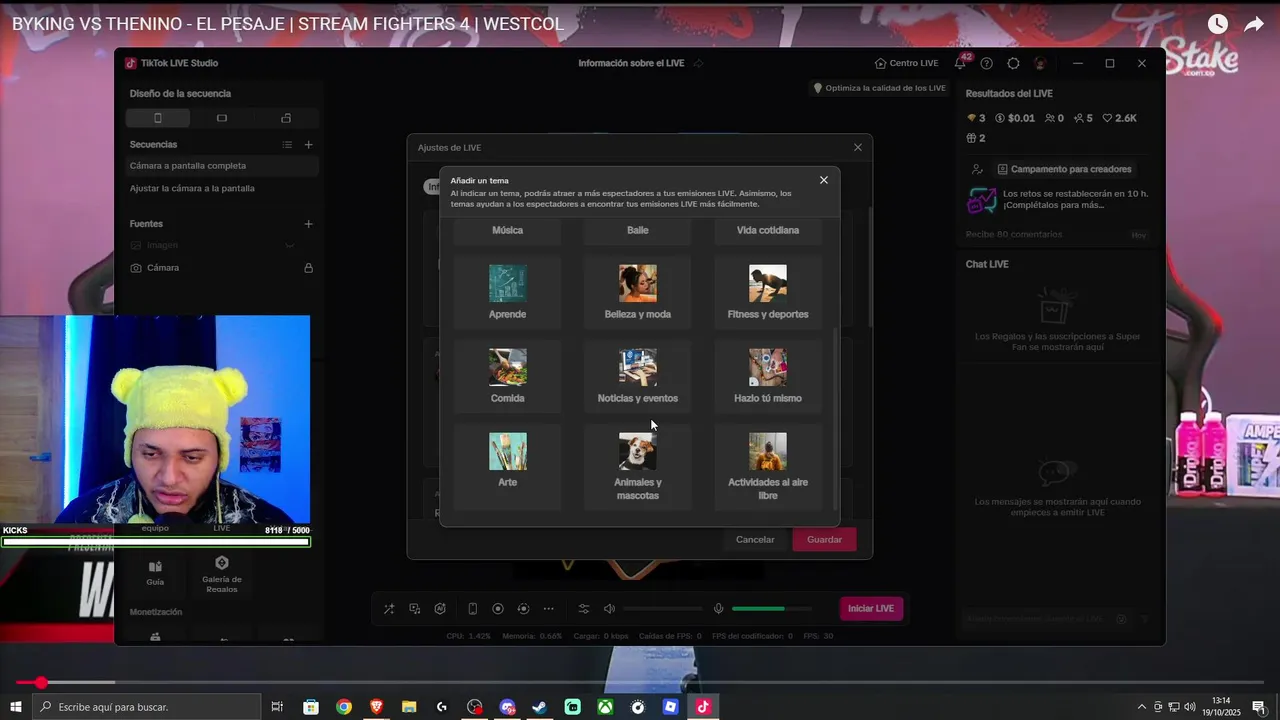
Task: Select the Baile topic label
Action: click(637, 230)
